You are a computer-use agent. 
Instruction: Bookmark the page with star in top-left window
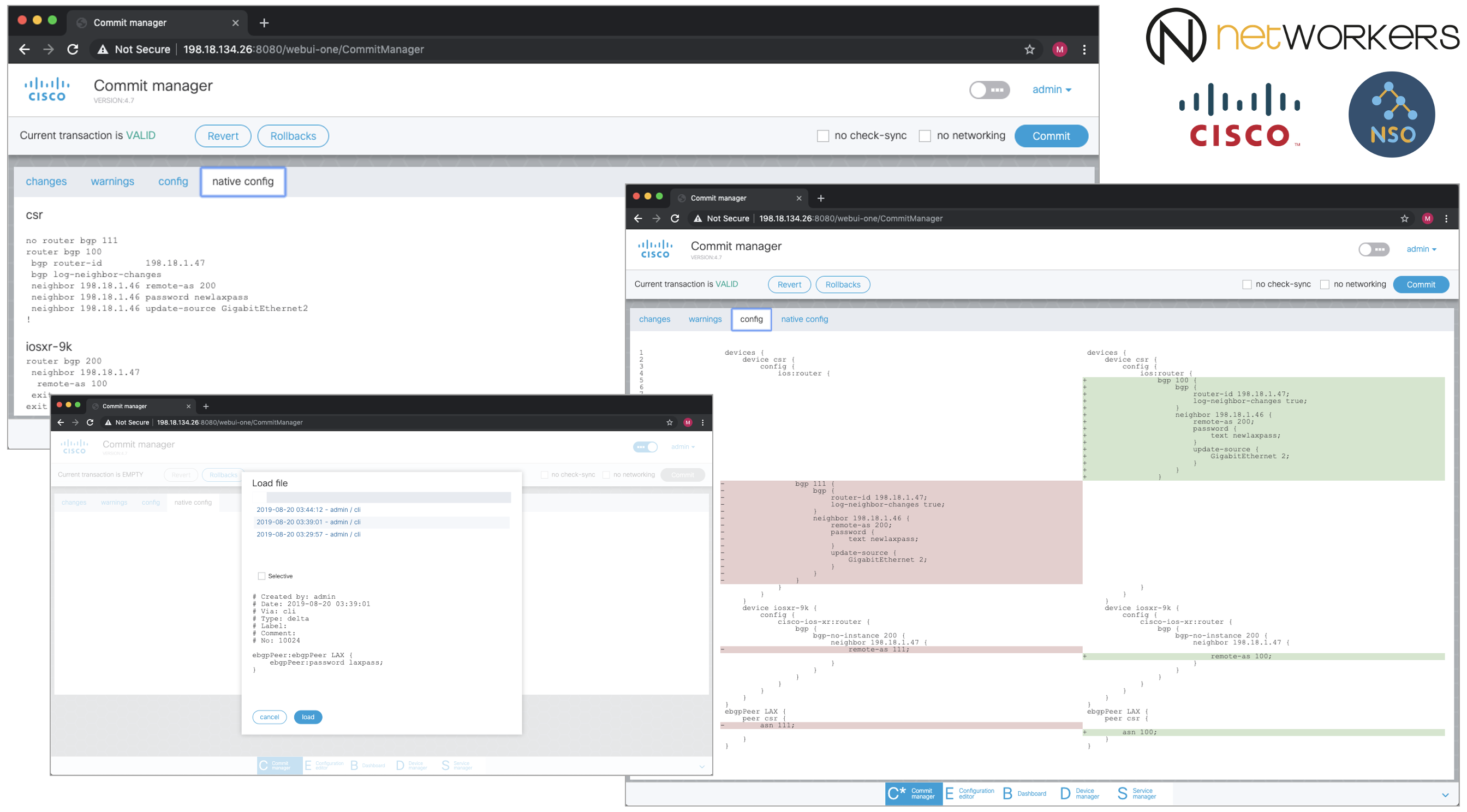point(1029,50)
